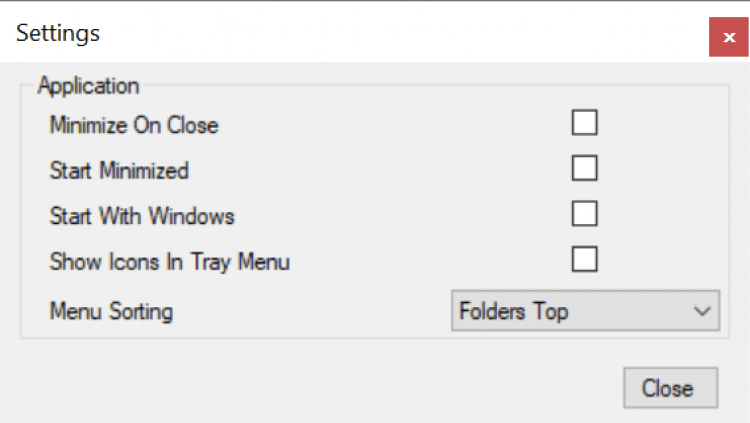This screenshot has height=423, width=750.
Task: Click the Settings window title text
Action: click(58, 33)
